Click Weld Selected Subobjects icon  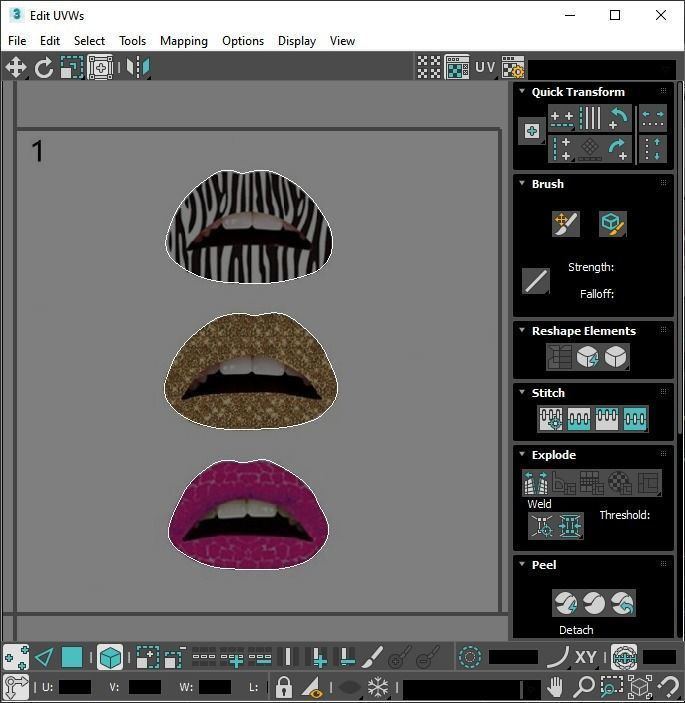tap(570, 525)
